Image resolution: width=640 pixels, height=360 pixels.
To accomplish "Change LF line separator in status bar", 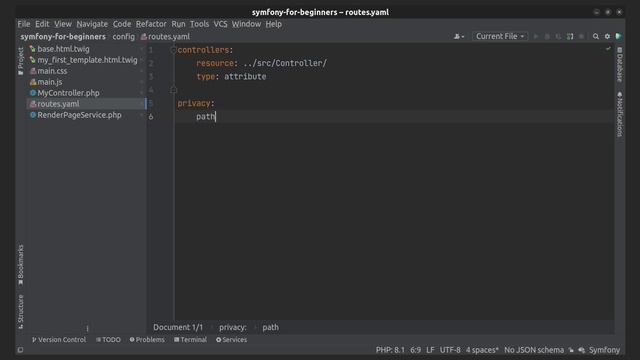I will coord(430,350).
